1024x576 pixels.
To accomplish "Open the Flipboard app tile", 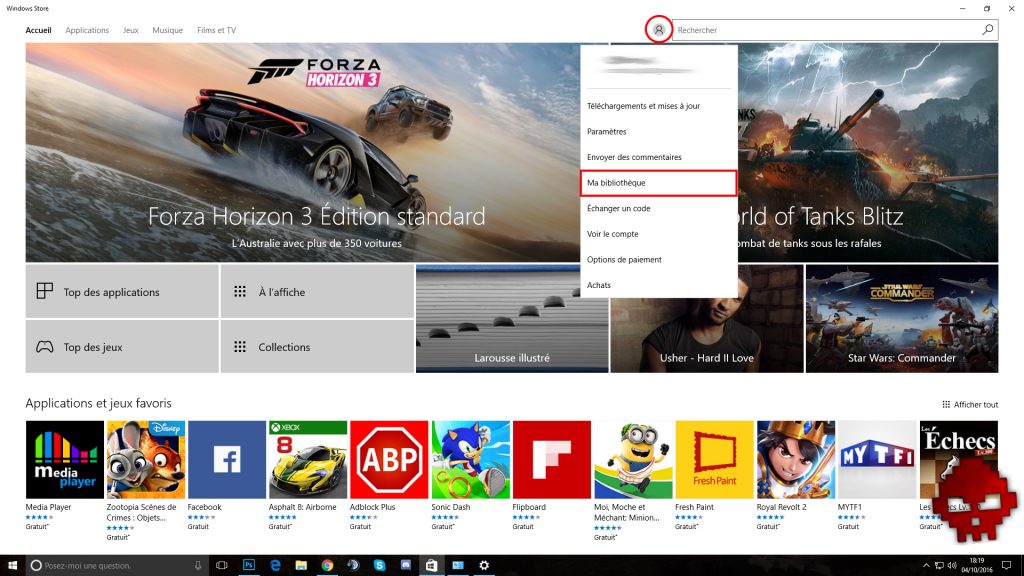I will [x=551, y=459].
